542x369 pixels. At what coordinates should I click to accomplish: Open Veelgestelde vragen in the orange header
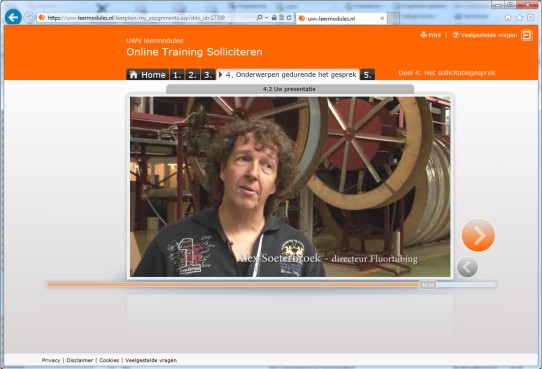(485, 35)
